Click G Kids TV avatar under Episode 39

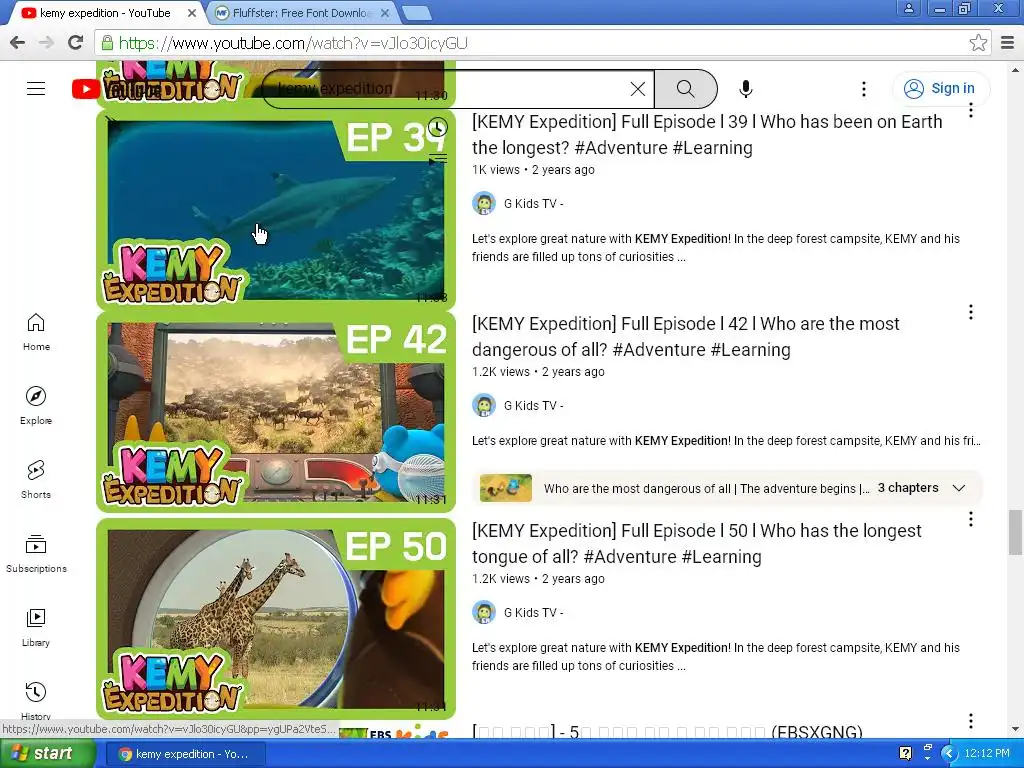(x=484, y=204)
